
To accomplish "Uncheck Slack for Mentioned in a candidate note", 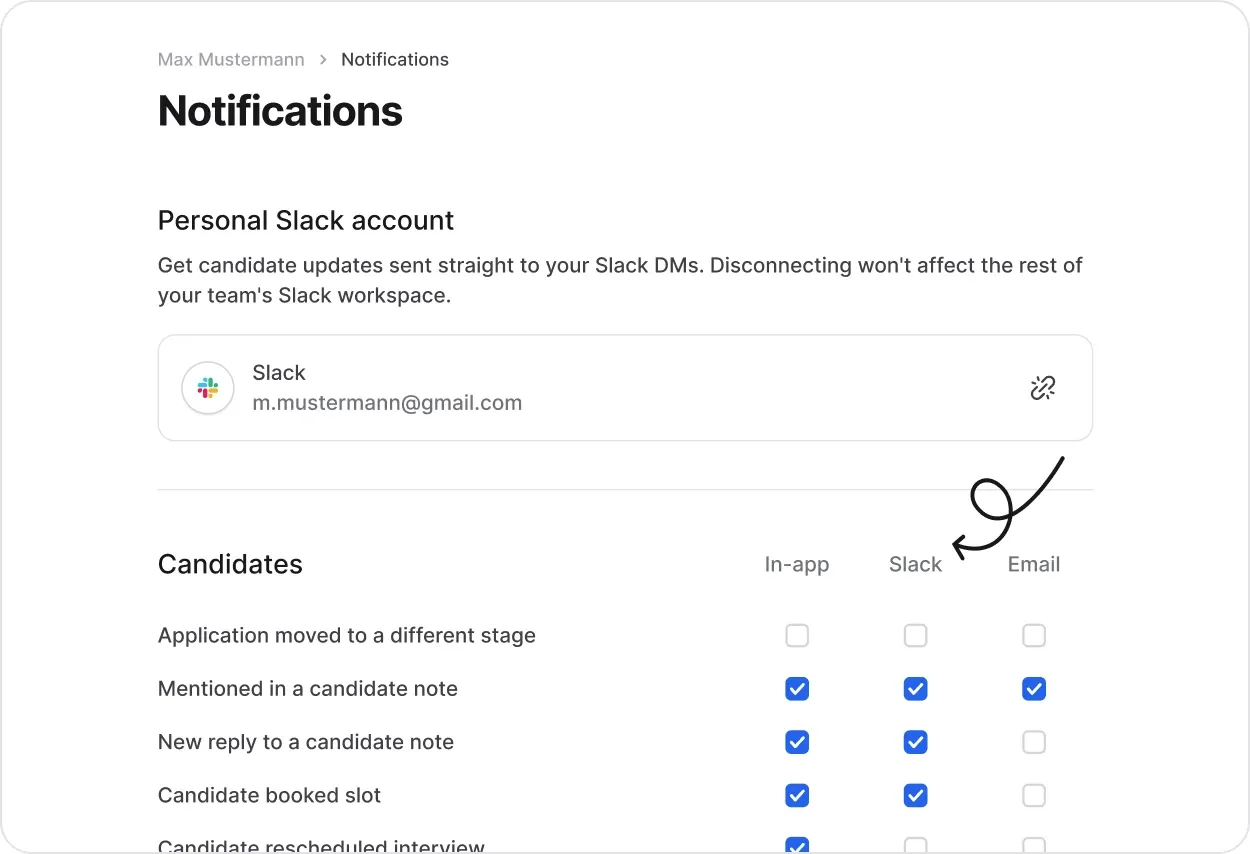I will click(915, 689).
